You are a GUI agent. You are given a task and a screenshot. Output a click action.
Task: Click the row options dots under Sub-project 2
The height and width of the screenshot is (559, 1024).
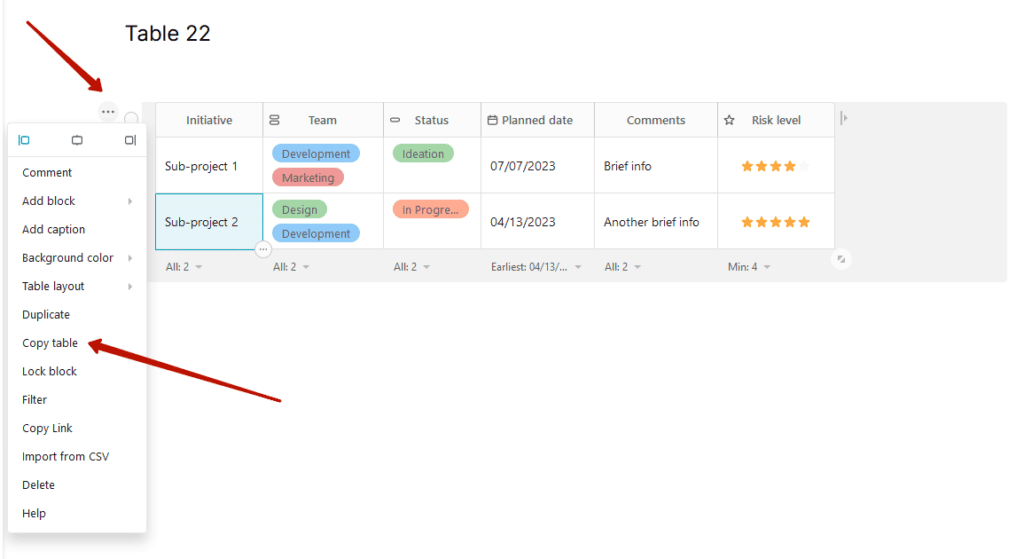click(x=263, y=249)
